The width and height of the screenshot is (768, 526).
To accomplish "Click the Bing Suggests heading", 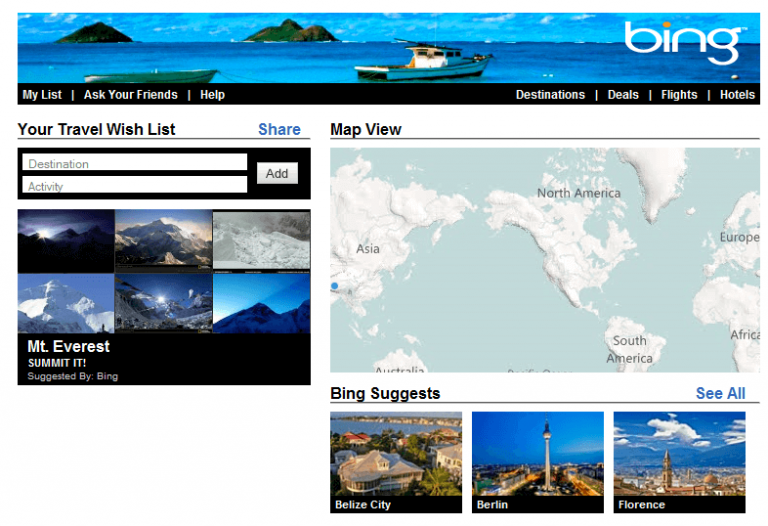I will [x=385, y=393].
